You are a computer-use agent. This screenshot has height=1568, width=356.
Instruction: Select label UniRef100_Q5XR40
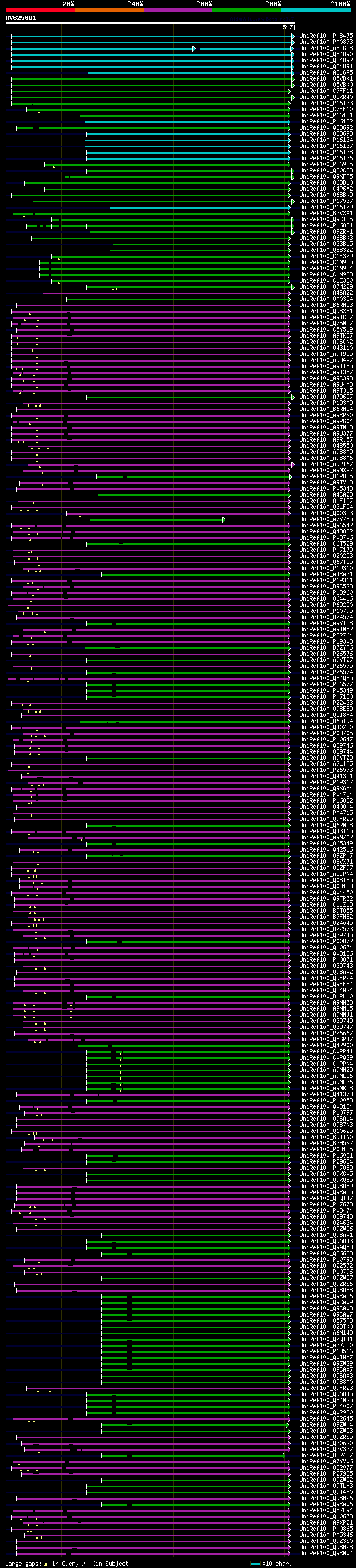pyautogui.click(x=325, y=97)
